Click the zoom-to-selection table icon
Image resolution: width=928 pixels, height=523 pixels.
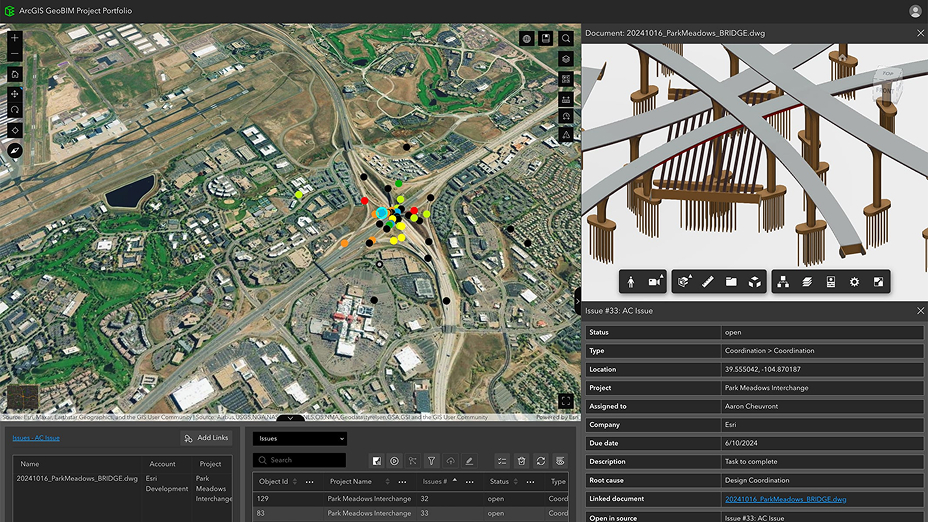[x=376, y=461]
